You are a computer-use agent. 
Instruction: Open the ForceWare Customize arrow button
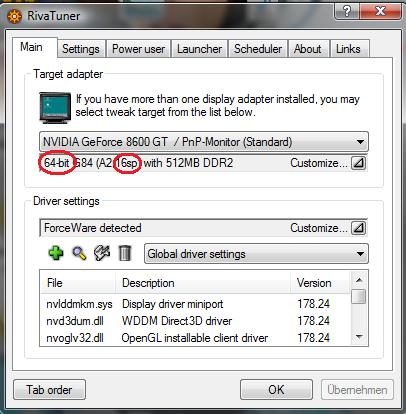tap(359, 228)
